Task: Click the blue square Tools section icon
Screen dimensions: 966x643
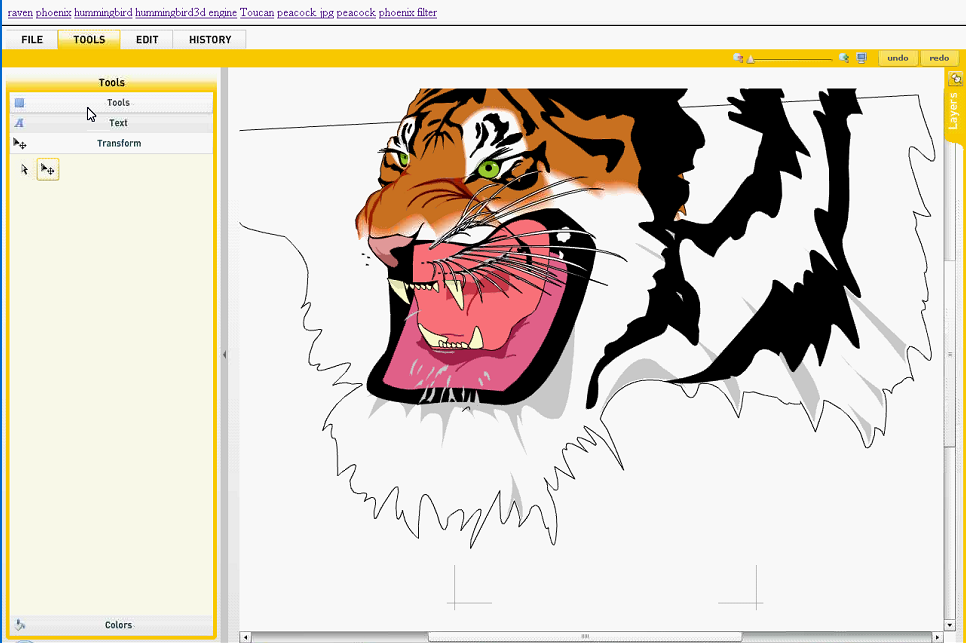Action: 20,103
